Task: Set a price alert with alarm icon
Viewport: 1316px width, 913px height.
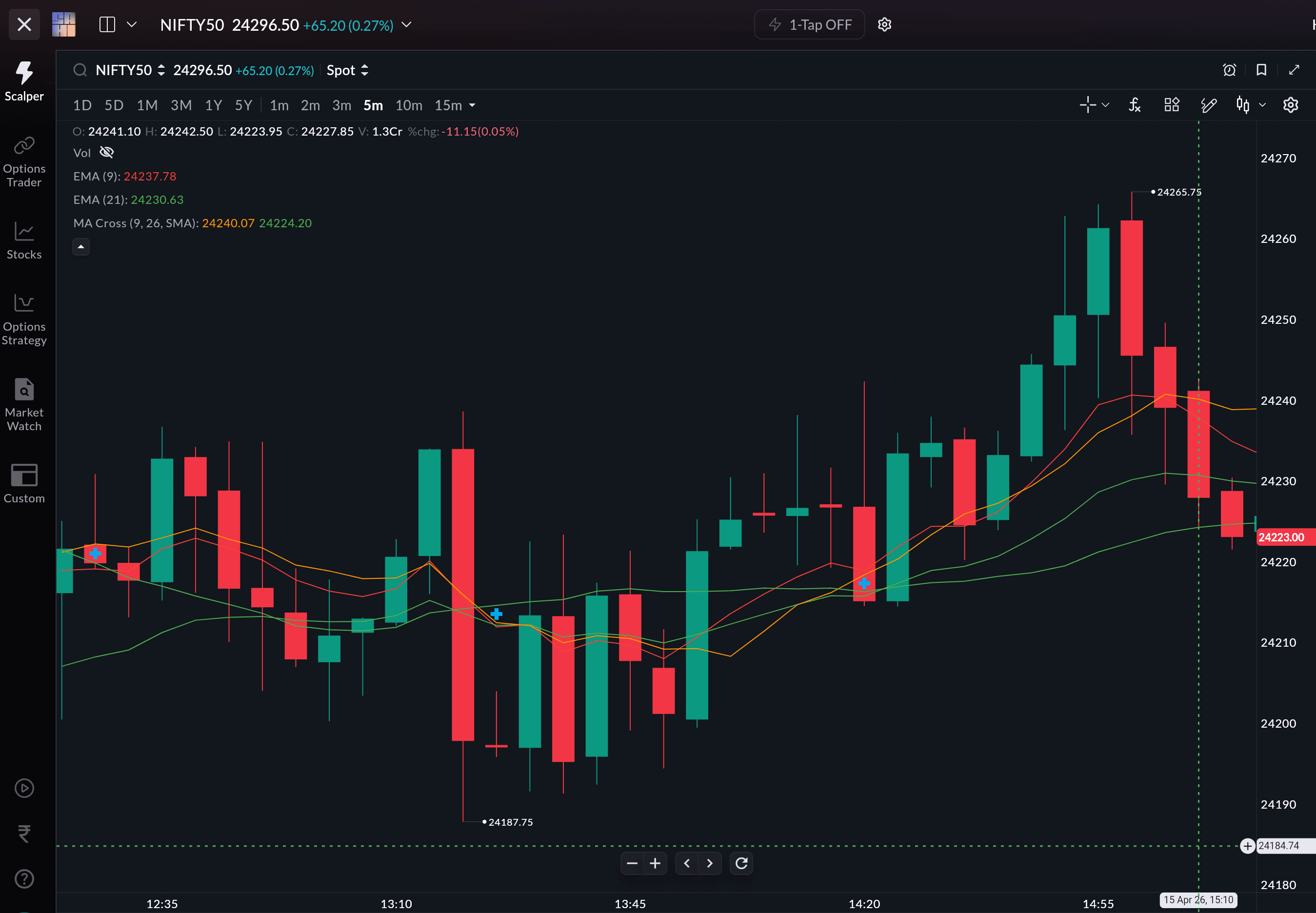Action: pos(1229,70)
